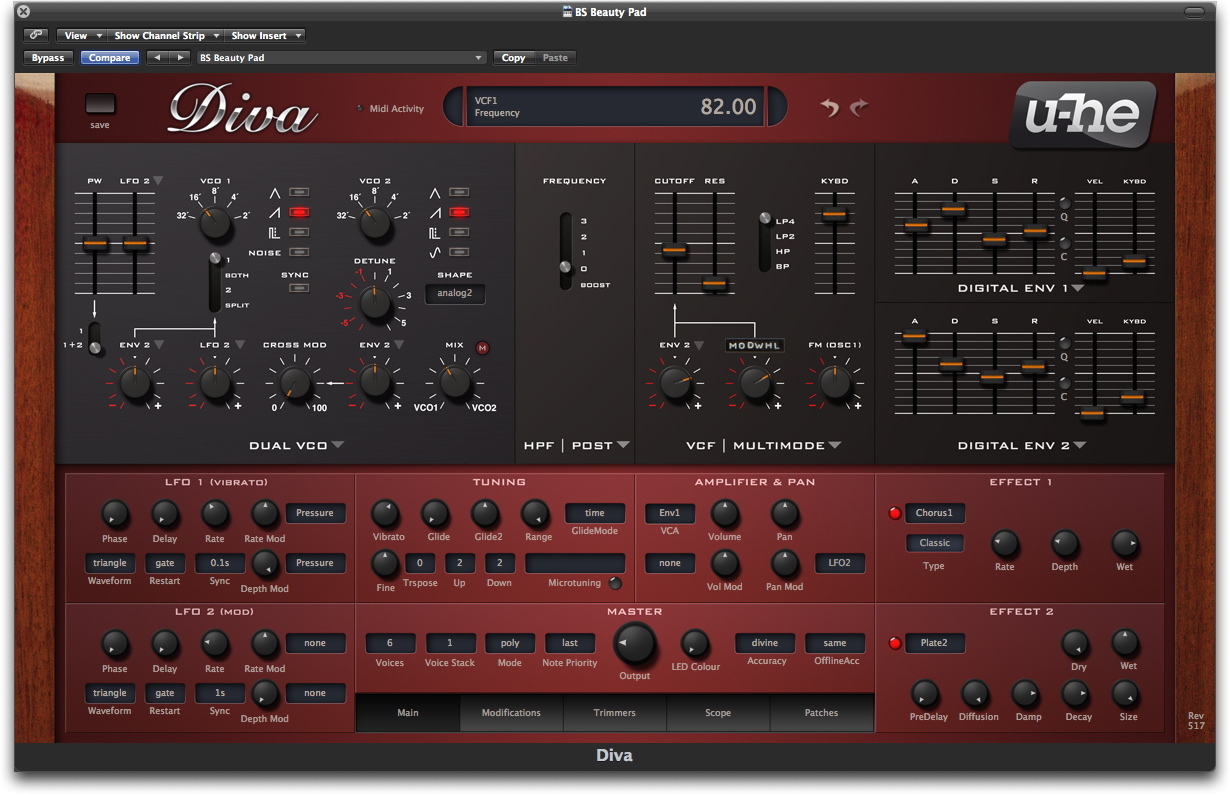Click the Paste button

click(x=555, y=58)
